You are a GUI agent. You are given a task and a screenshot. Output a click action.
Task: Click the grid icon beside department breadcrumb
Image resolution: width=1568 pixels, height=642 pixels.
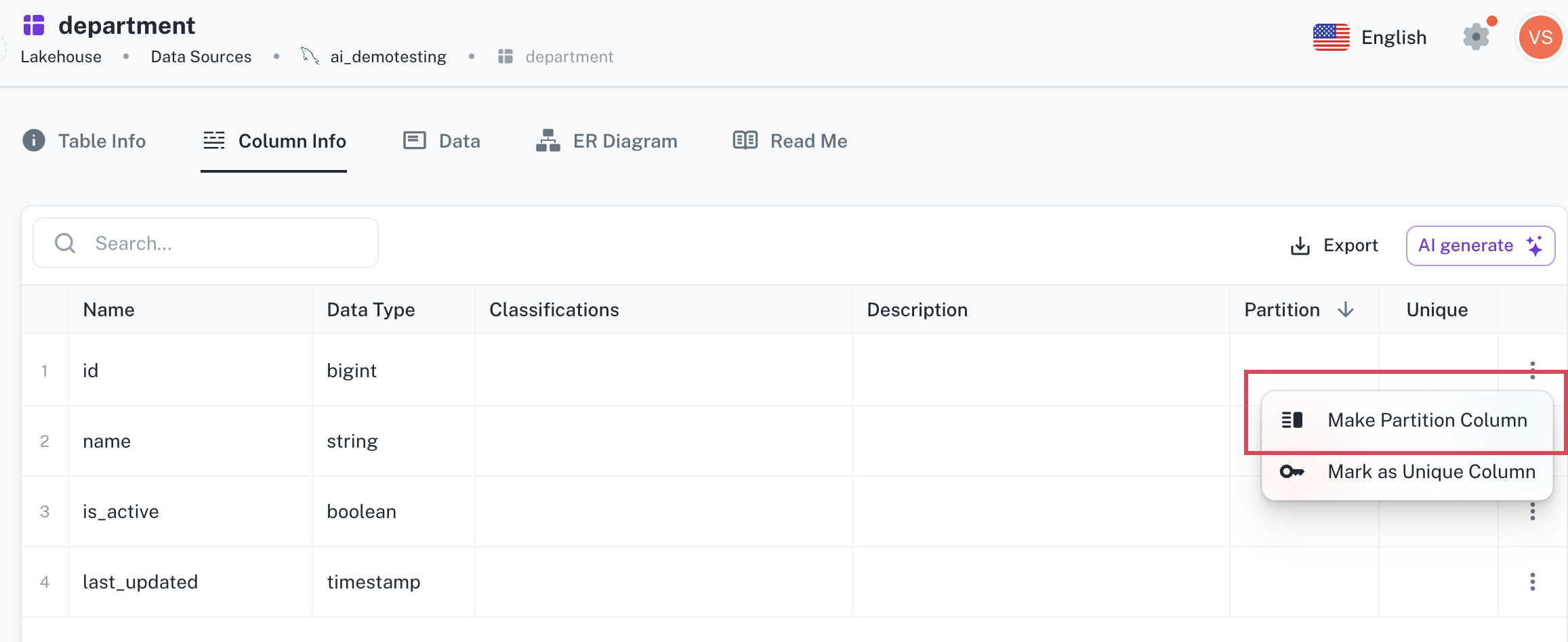[x=506, y=57]
